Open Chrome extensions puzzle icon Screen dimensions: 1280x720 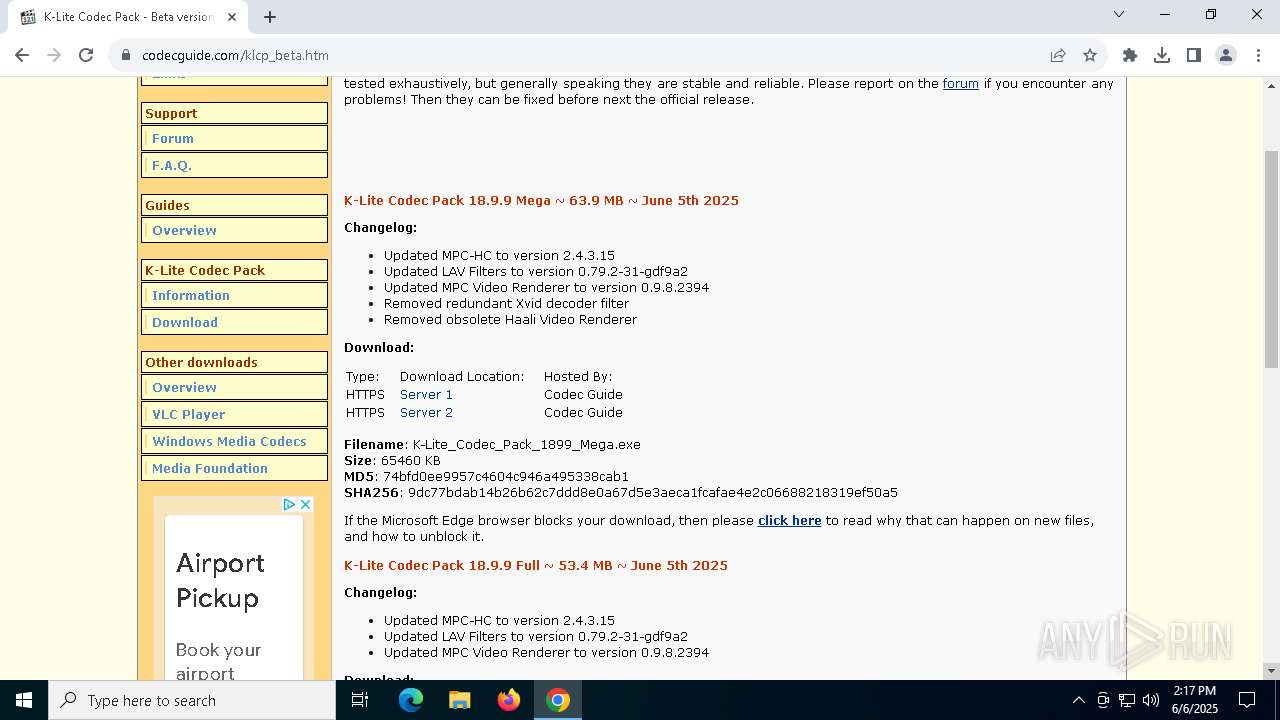(1130, 55)
